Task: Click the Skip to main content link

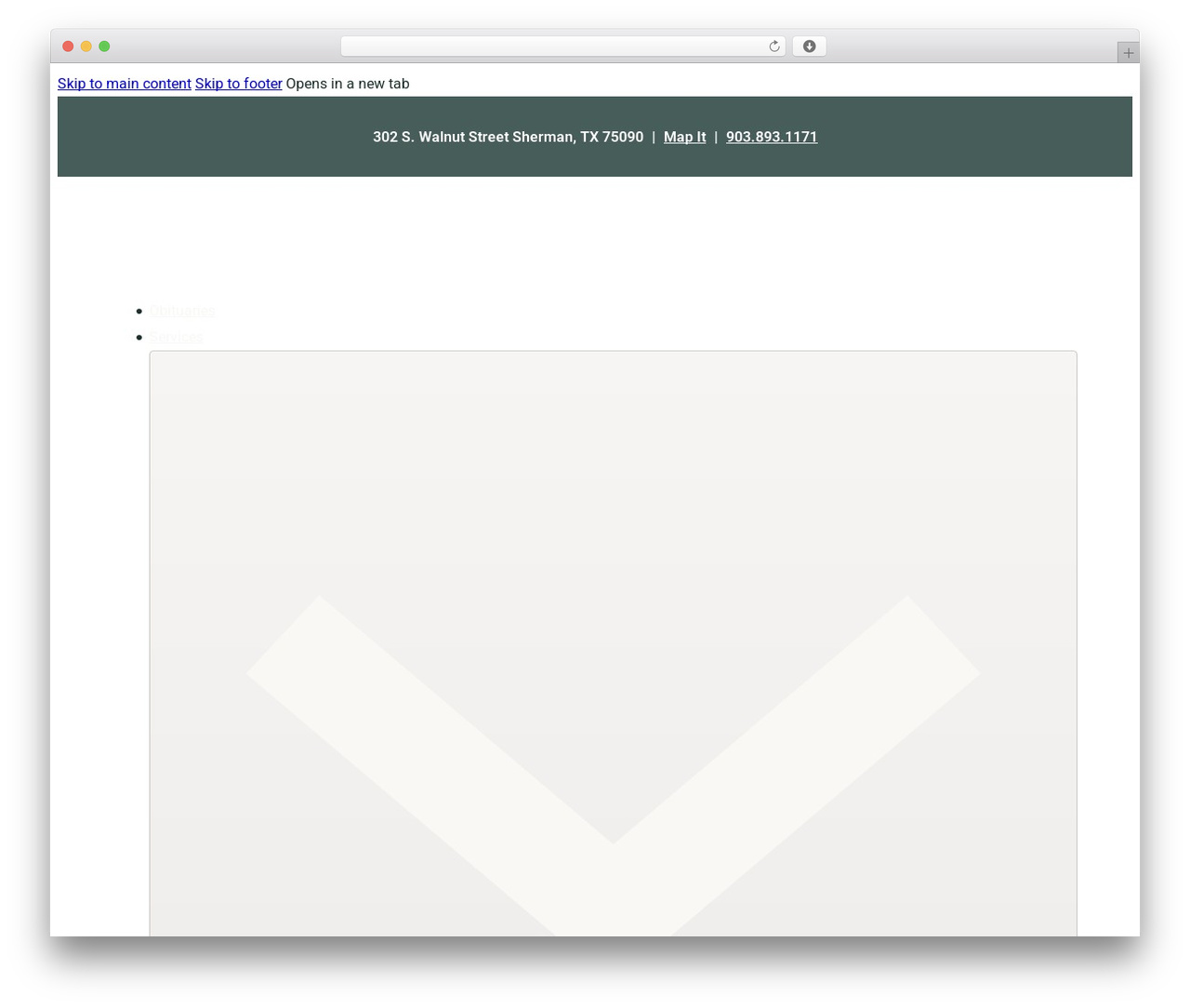Action: (125, 84)
